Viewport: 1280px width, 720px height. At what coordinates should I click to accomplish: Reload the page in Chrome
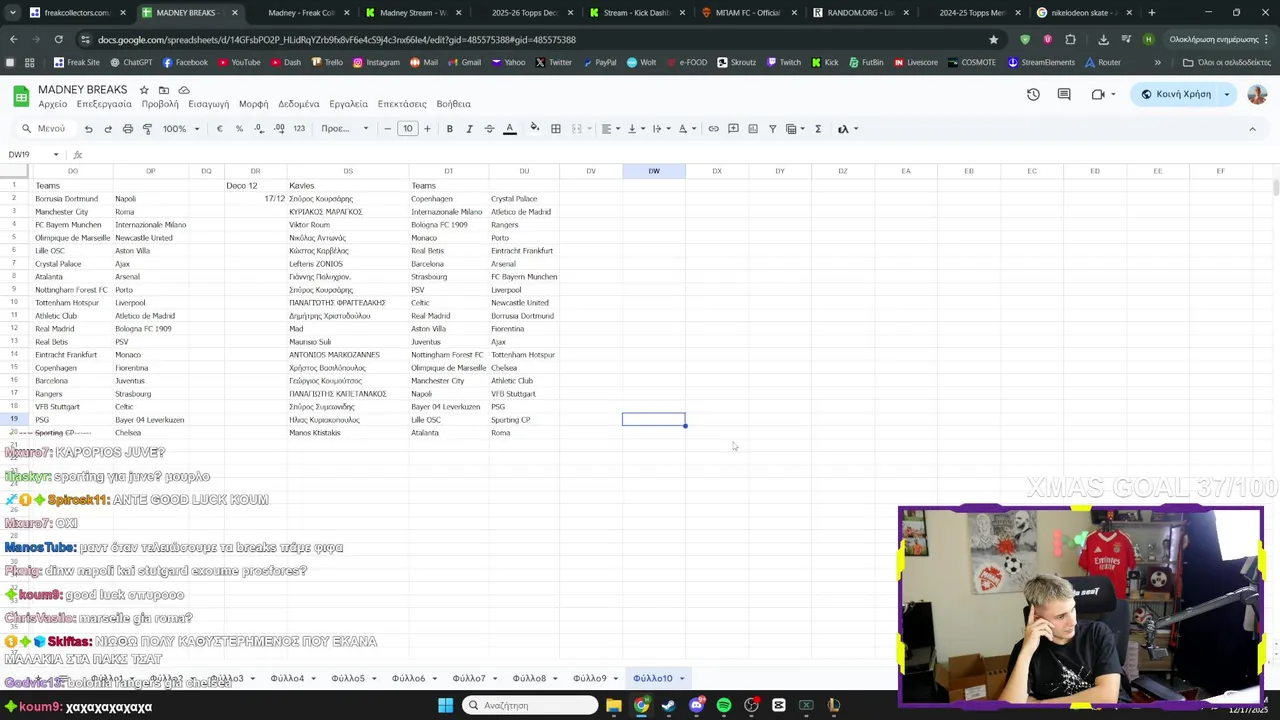58,39
